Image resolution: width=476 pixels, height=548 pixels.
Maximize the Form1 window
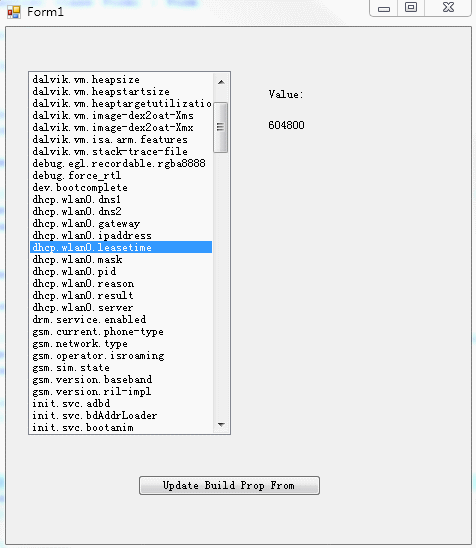coord(411,8)
